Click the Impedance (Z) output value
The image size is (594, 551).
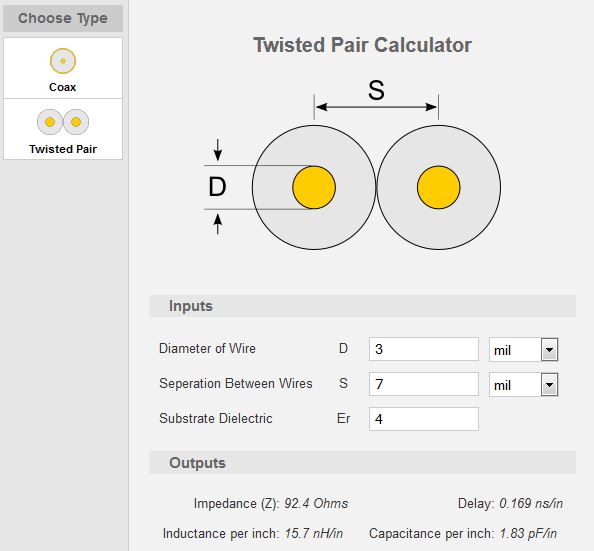pos(316,503)
